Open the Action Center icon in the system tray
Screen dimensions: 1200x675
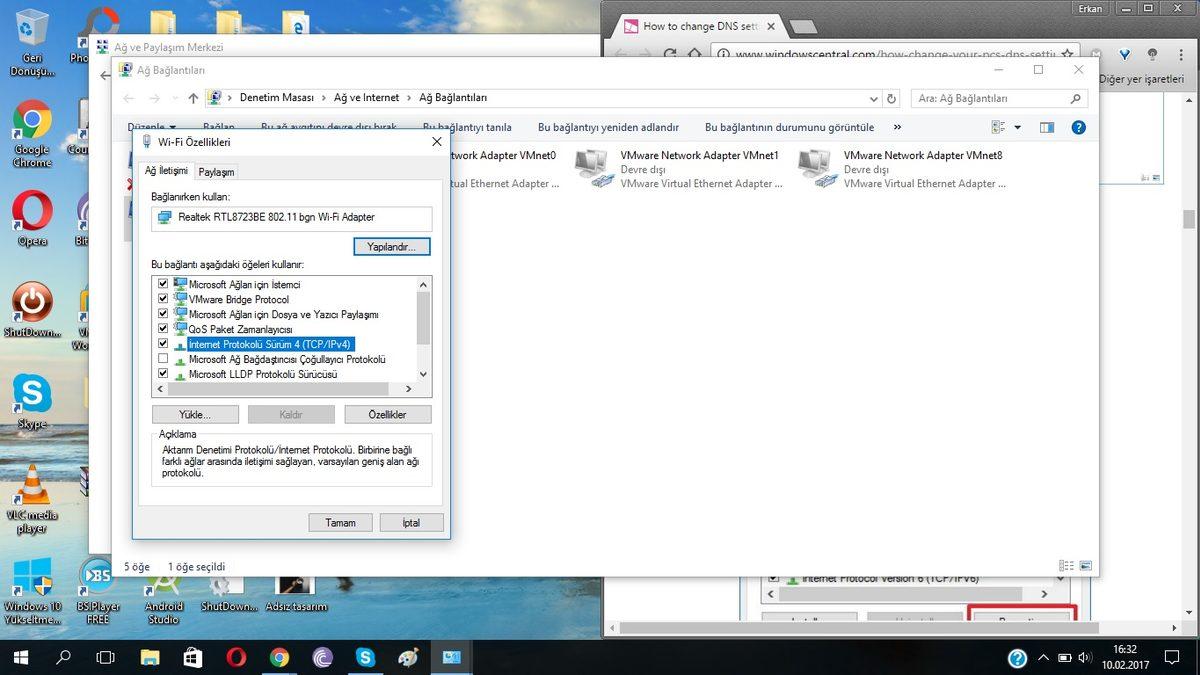[x=1172, y=657]
